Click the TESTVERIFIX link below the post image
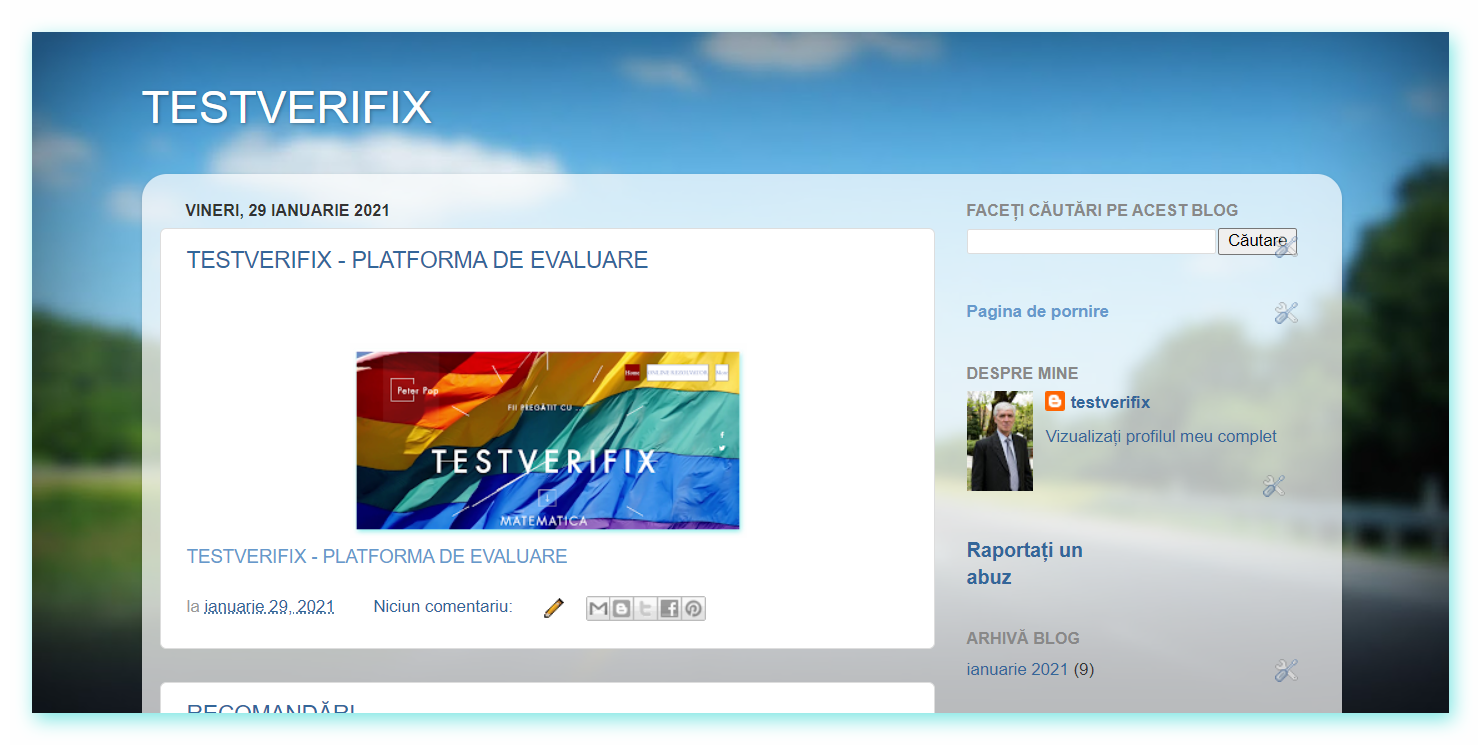The width and height of the screenshot is (1481, 745). click(377, 556)
